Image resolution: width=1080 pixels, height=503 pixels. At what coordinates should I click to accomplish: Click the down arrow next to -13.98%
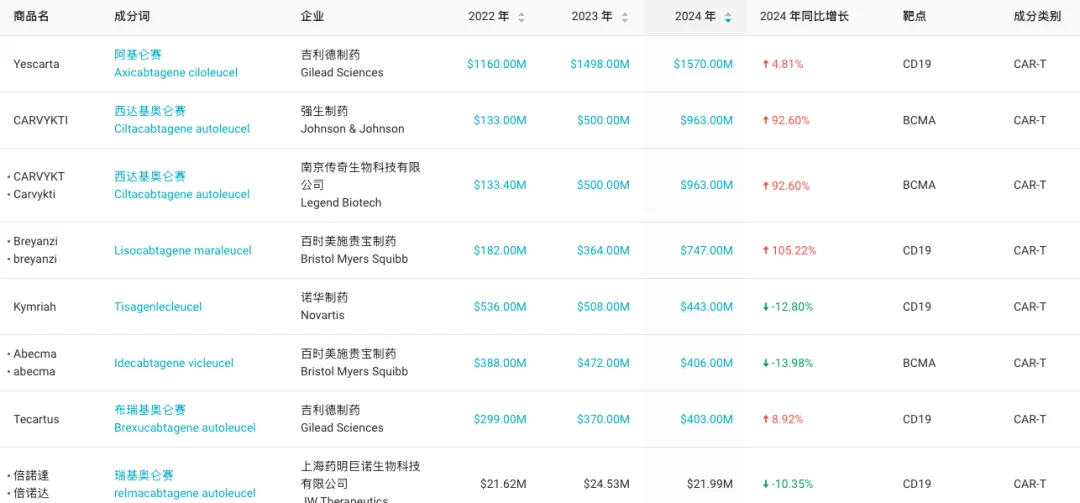point(765,363)
